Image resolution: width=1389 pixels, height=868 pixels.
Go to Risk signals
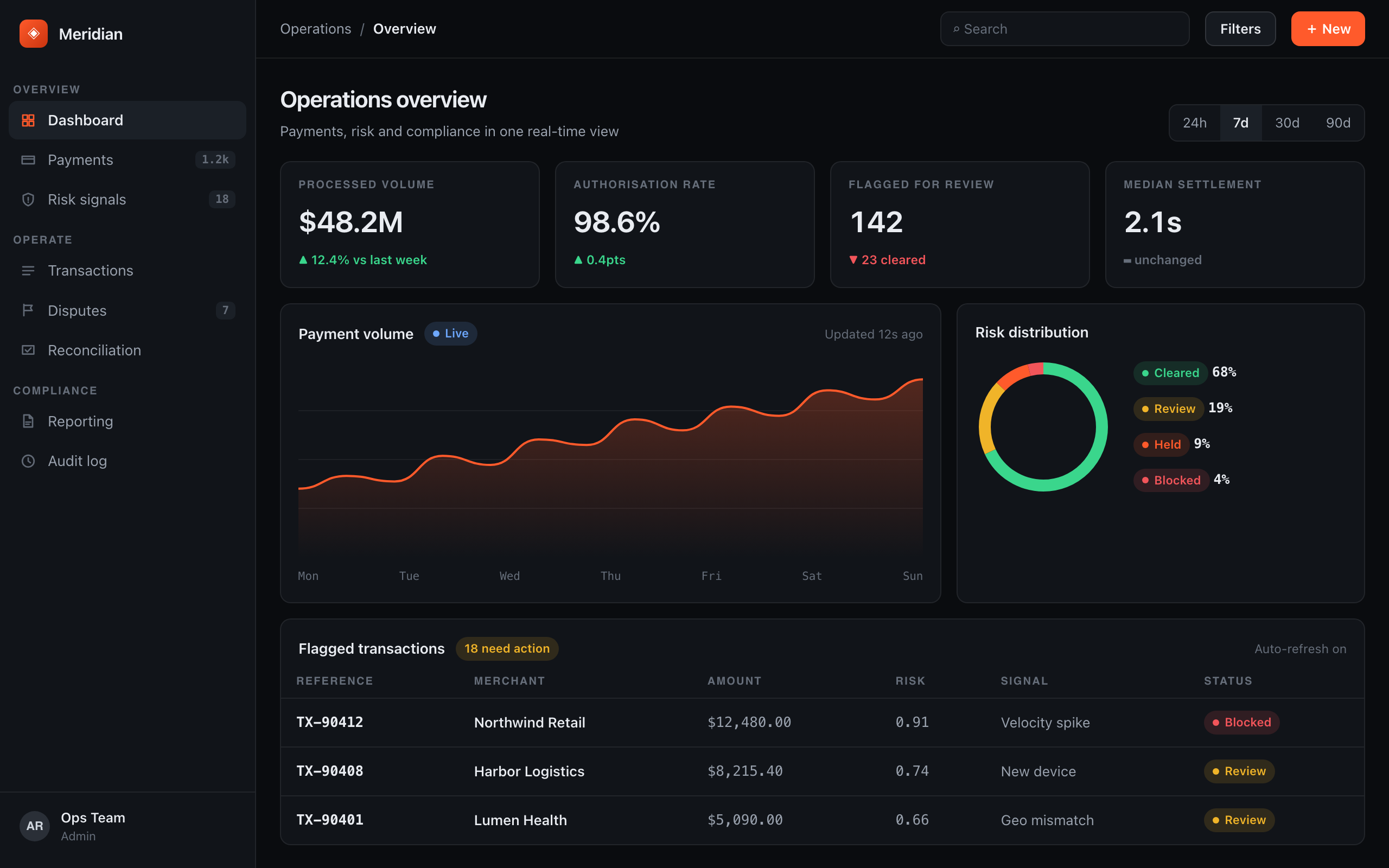click(x=128, y=199)
